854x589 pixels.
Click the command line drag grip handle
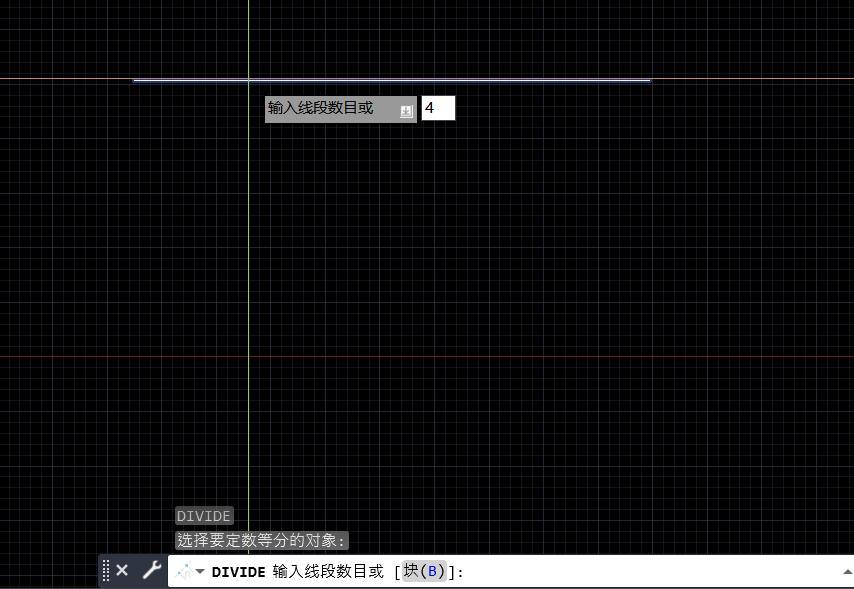coord(106,570)
